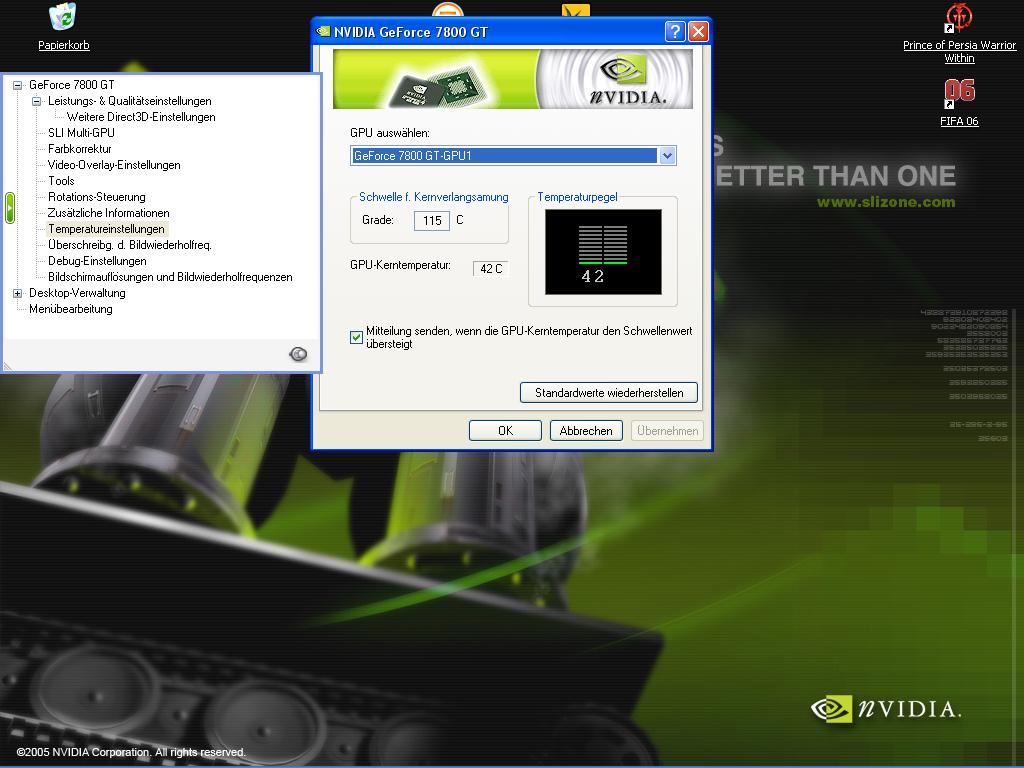1024x768 pixels.
Task: Click the Temperaturpegel gauge display
Action: click(603, 252)
